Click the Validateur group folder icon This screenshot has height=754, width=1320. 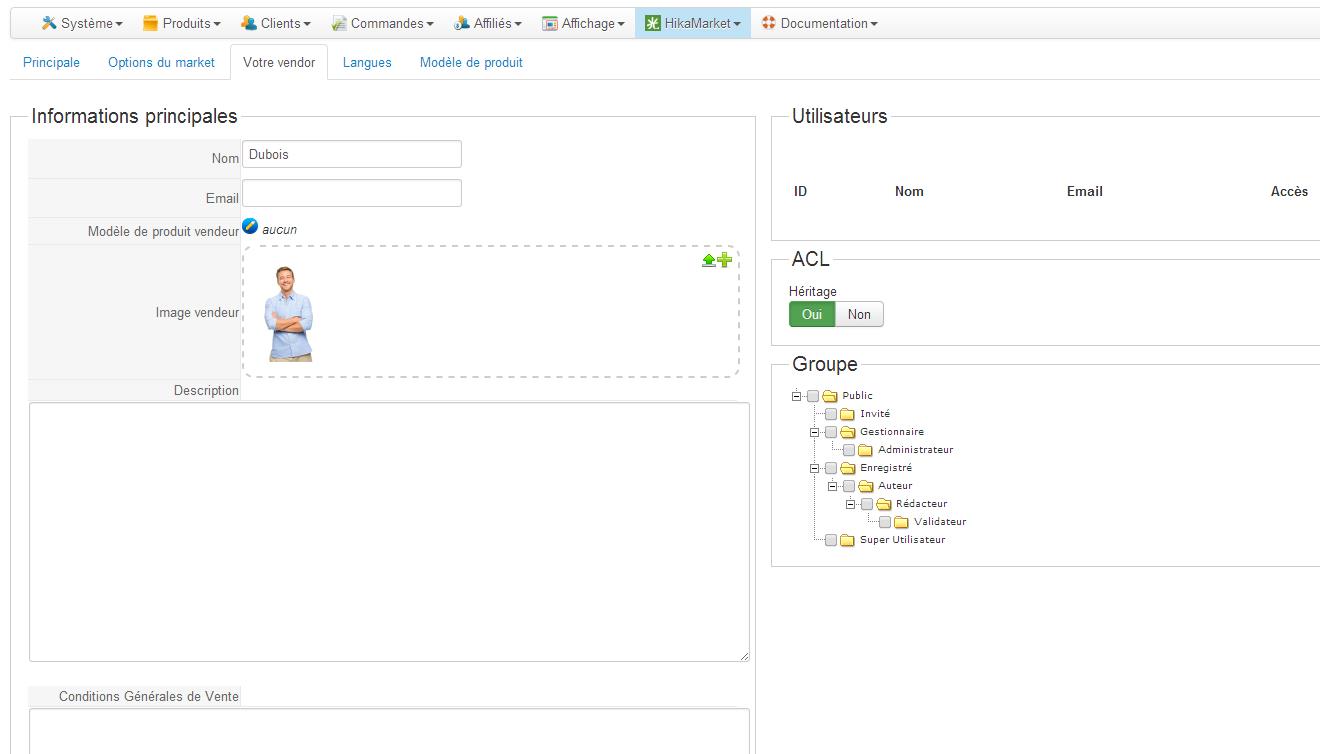[902, 522]
